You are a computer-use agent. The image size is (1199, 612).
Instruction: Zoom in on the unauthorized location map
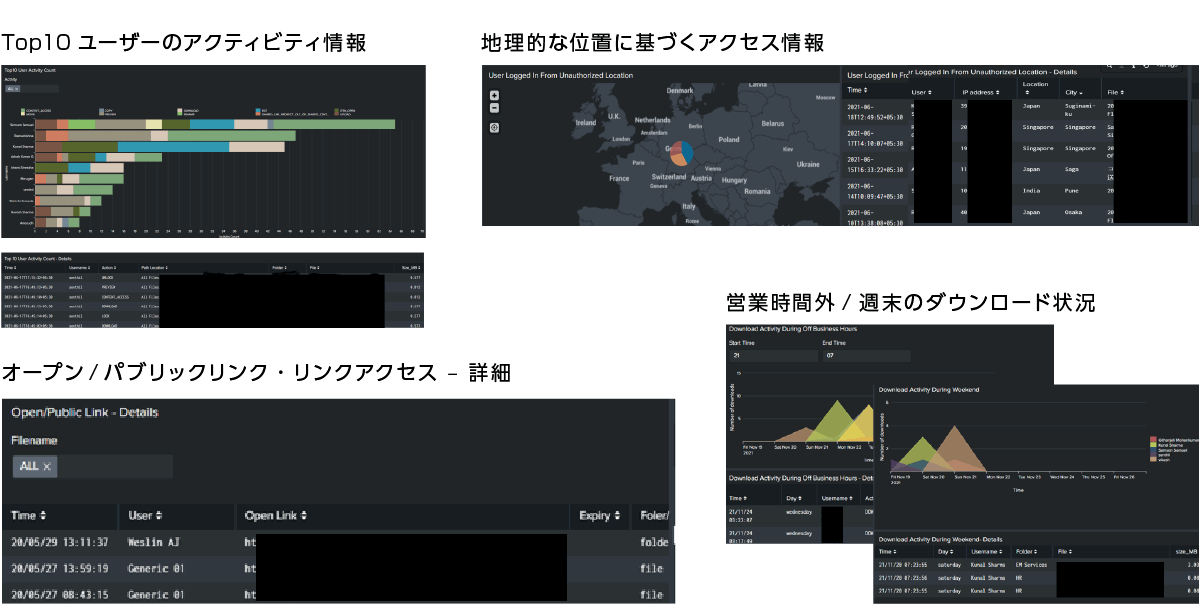(x=494, y=96)
